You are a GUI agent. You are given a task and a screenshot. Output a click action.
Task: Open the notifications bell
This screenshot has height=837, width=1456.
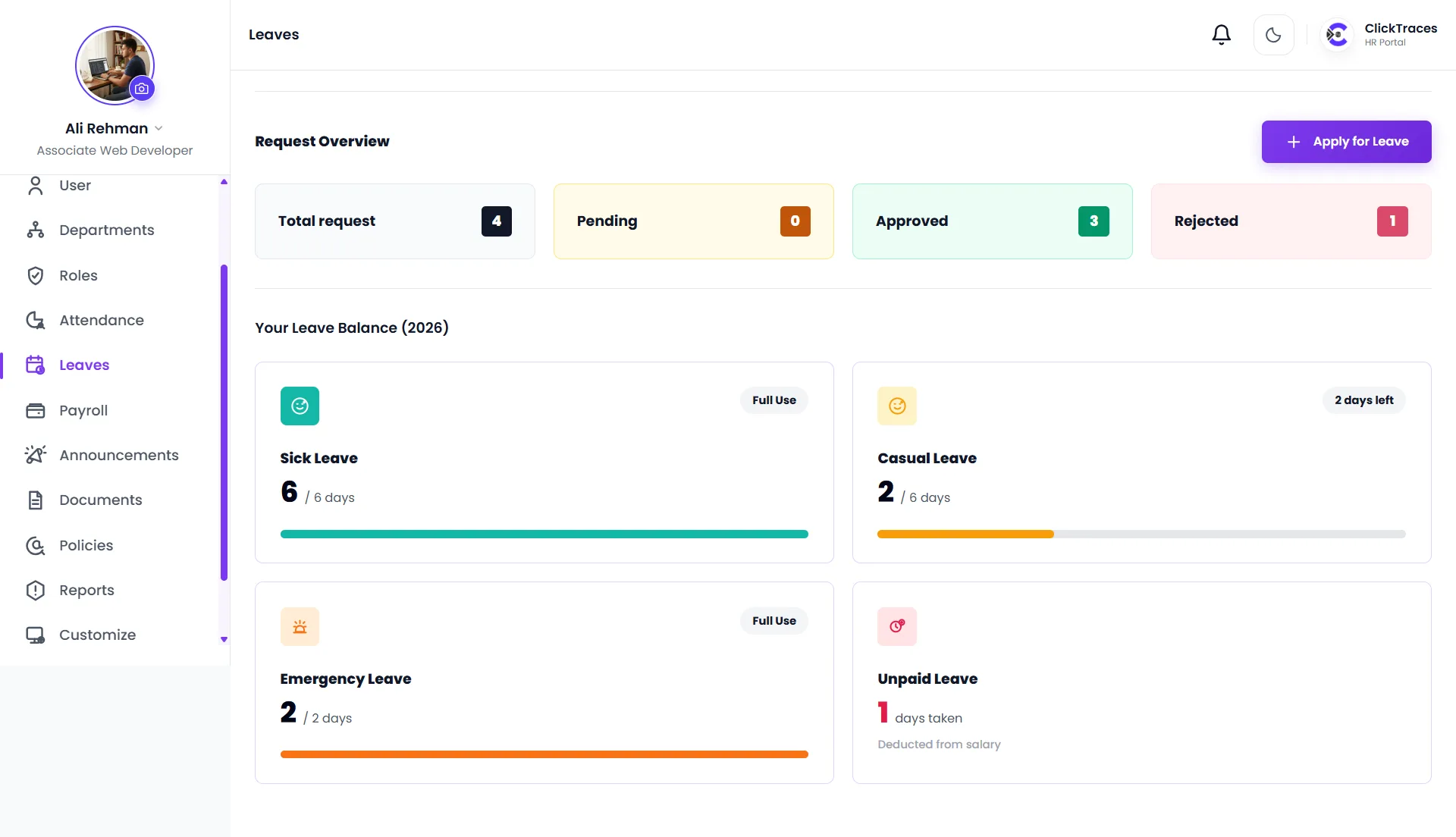1221,35
